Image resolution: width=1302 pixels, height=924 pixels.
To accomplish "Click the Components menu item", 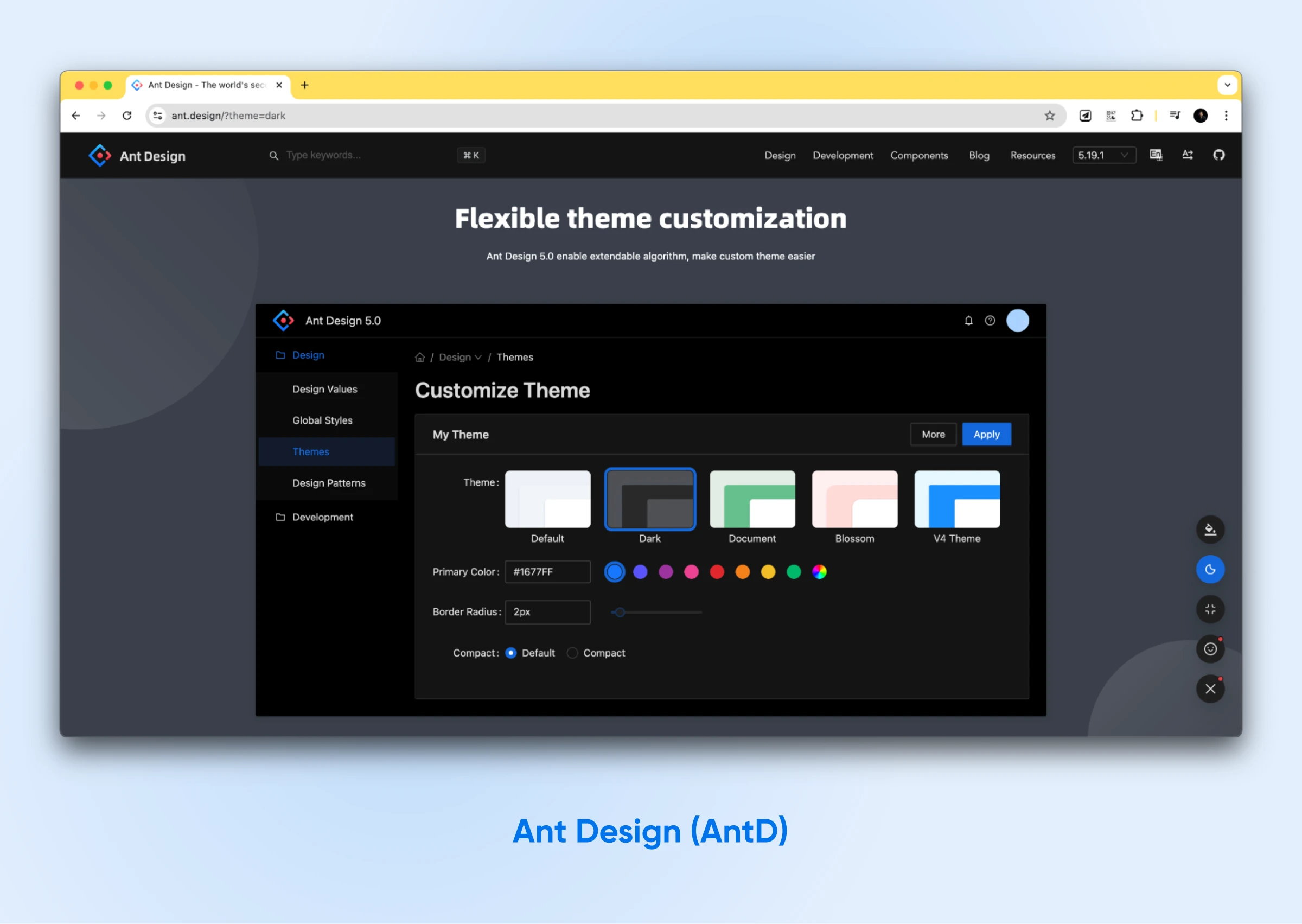I will 918,155.
